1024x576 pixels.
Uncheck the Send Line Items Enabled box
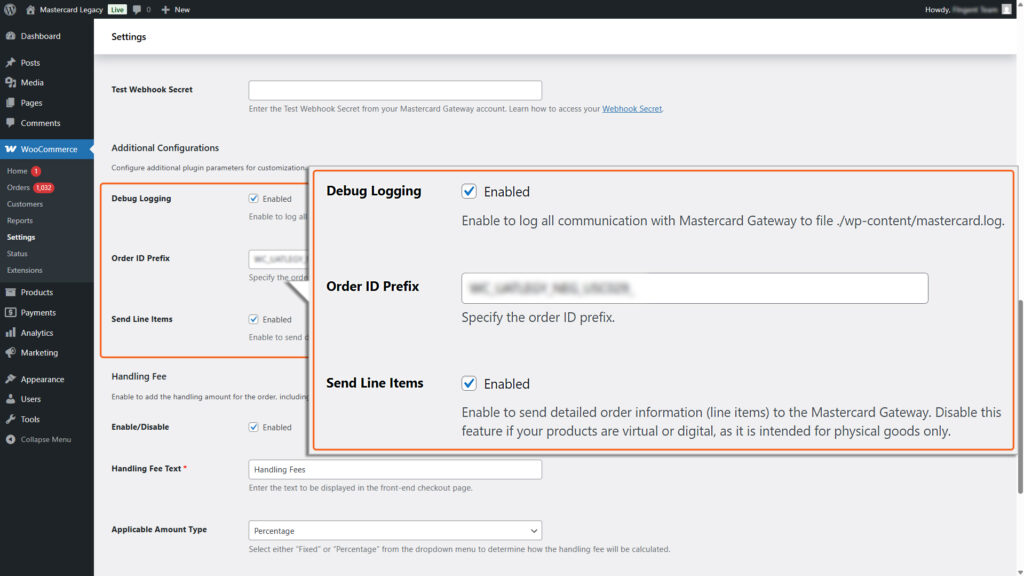tap(470, 383)
